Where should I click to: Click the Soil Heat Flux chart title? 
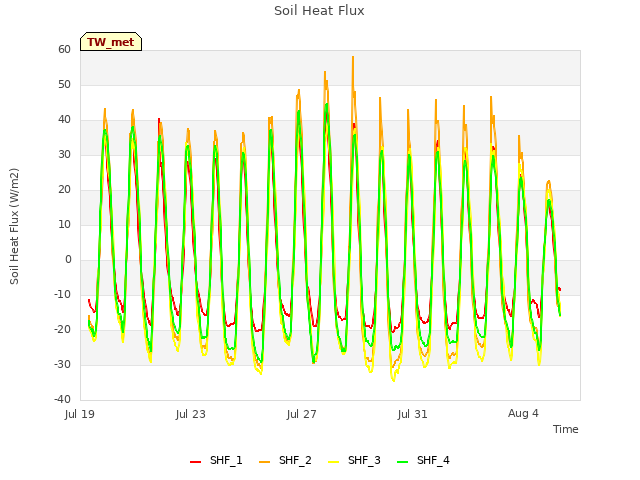(319, 11)
